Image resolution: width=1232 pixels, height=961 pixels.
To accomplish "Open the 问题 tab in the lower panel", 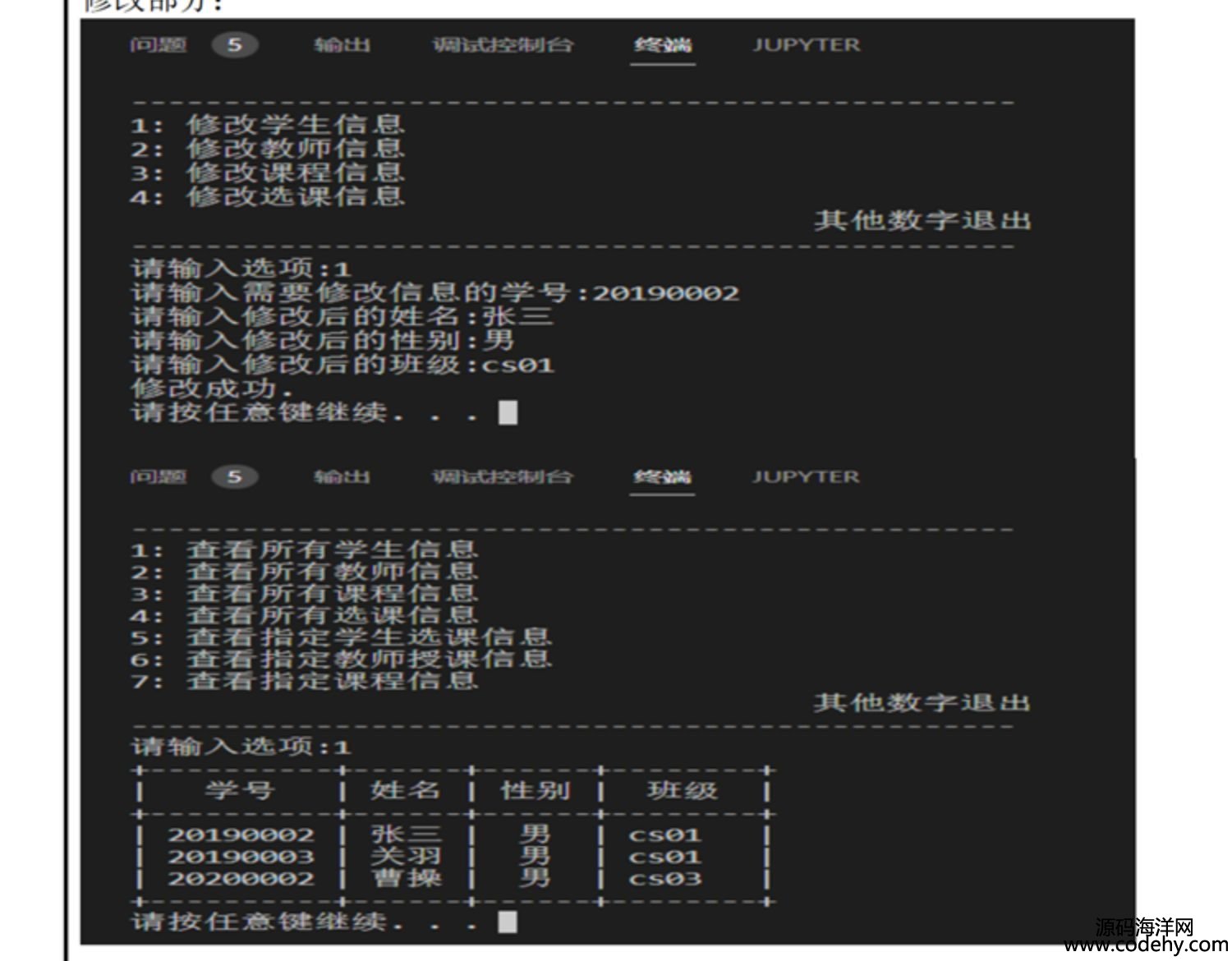I will pyautogui.click(x=158, y=476).
